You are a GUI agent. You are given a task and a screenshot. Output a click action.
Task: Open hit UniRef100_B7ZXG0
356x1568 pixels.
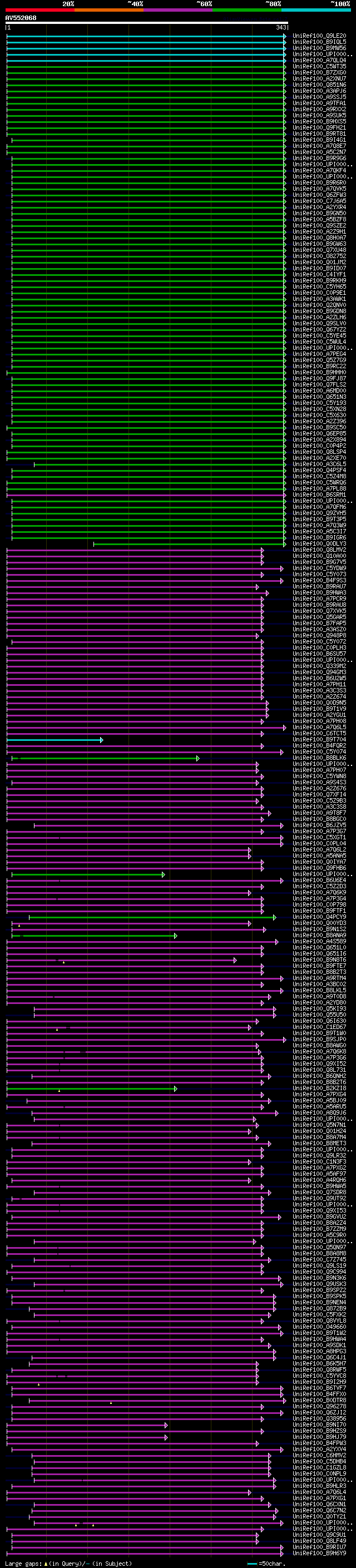[319, 72]
